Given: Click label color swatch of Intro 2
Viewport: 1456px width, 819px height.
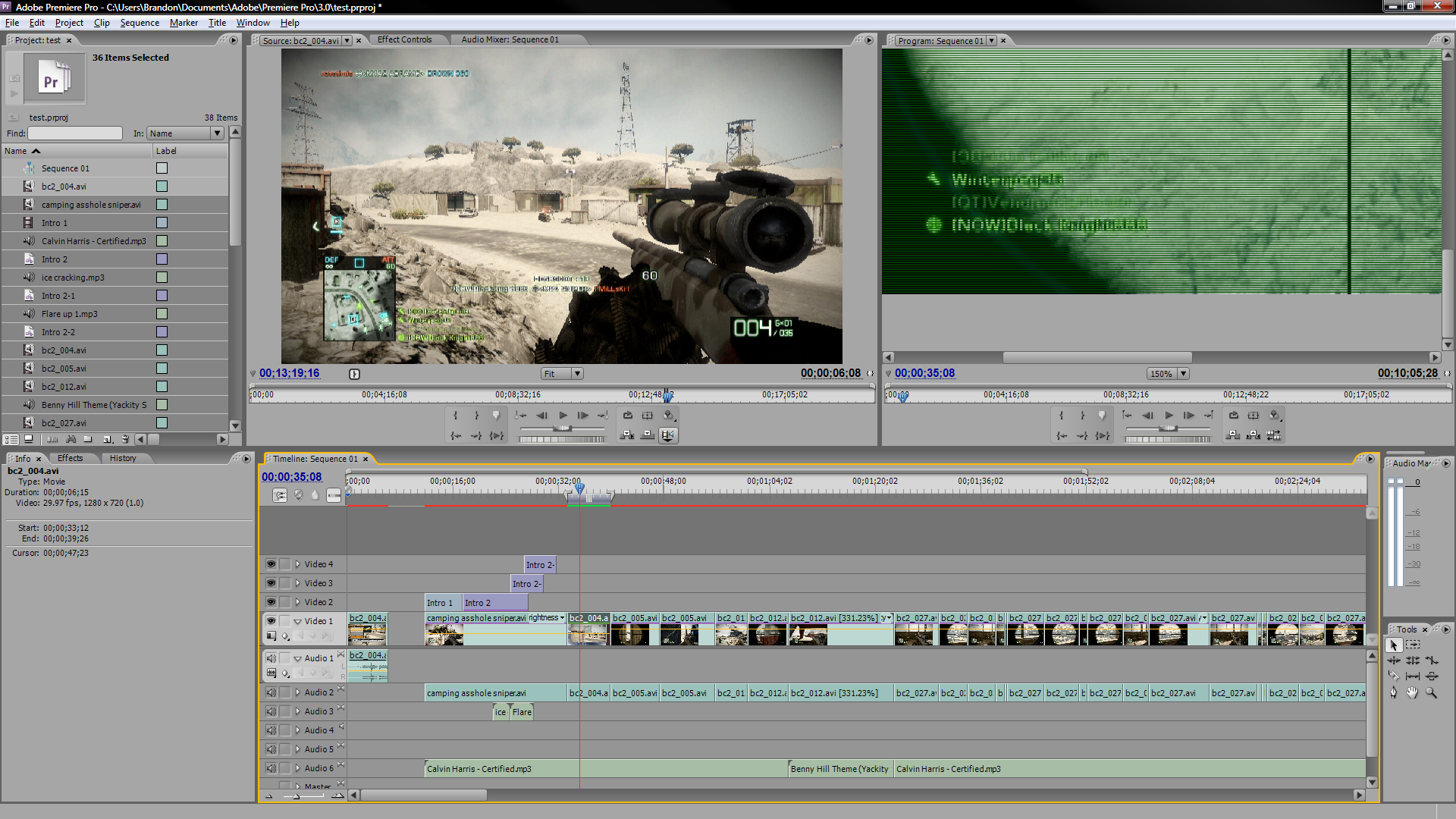Looking at the screenshot, I should pyautogui.click(x=162, y=259).
